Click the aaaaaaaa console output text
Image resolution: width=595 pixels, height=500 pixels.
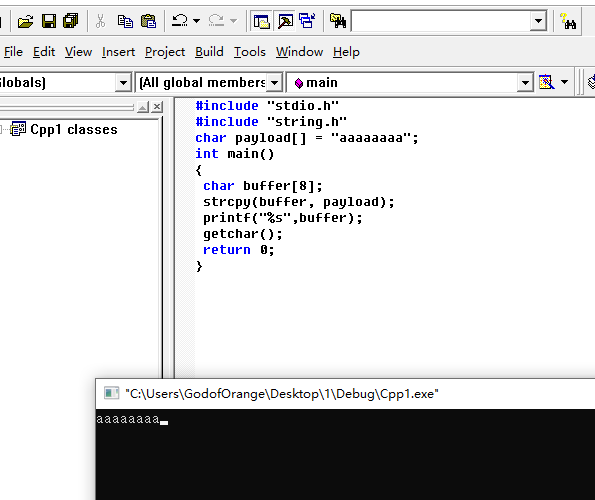click(128, 419)
